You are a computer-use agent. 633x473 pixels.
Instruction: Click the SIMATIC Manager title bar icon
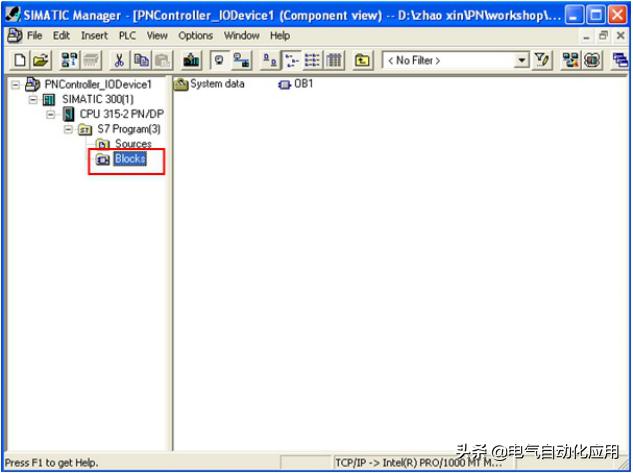coord(13,15)
